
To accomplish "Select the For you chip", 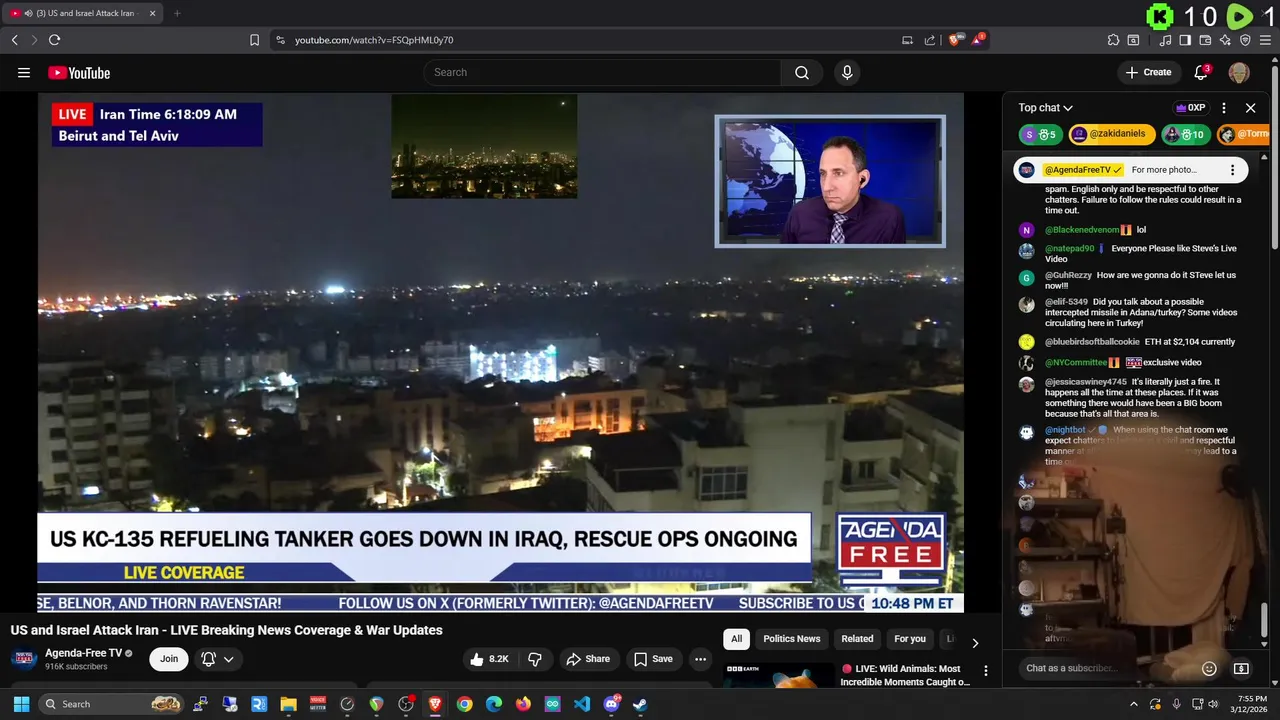I will tap(910, 639).
